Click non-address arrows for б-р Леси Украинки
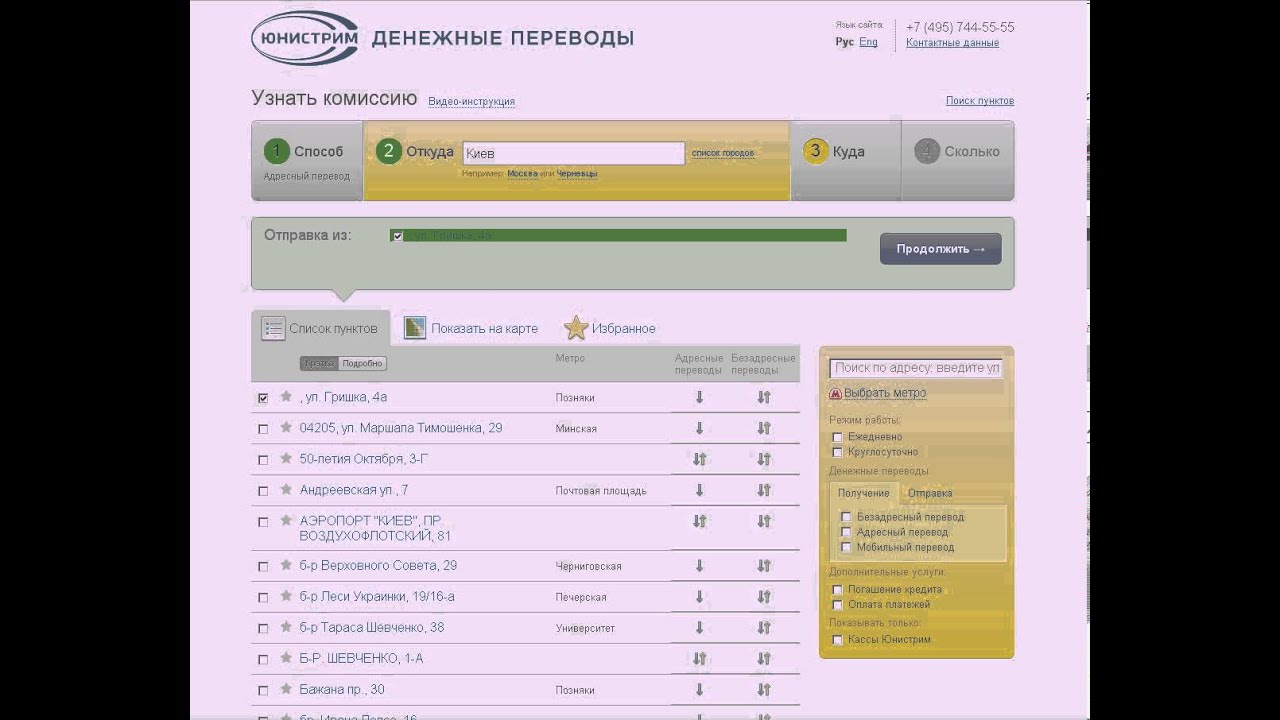 [x=764, y=597]
